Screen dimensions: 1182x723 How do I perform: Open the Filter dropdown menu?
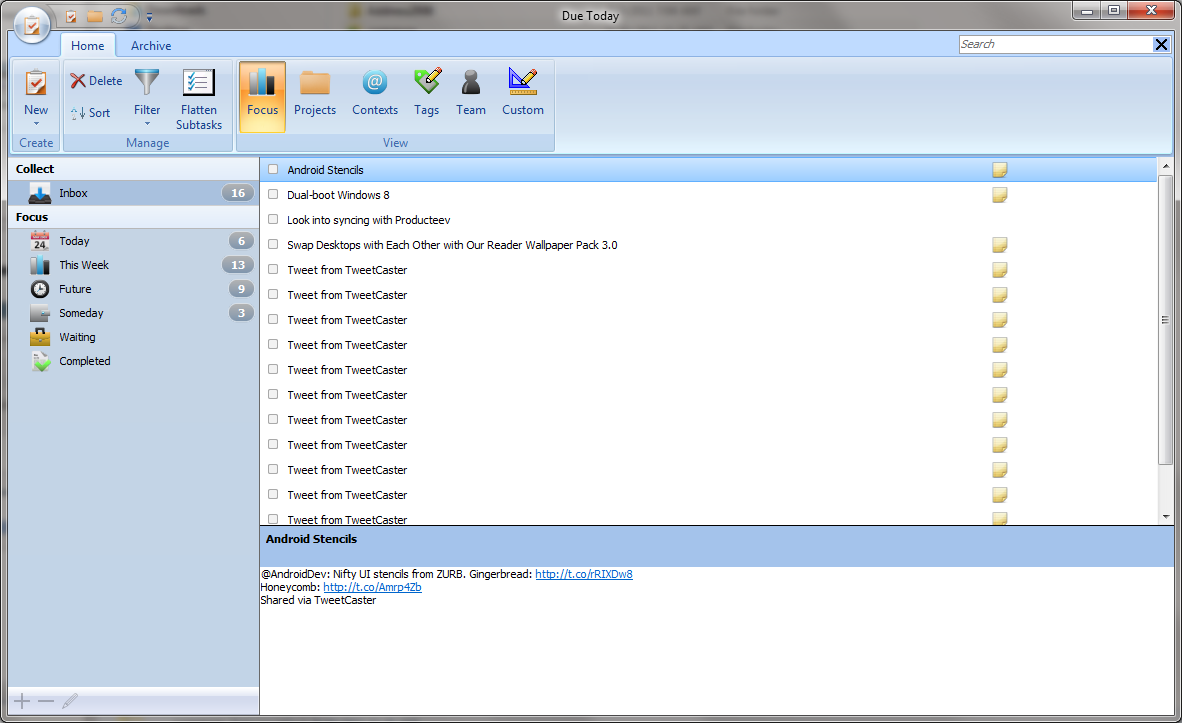(x=147, y=122)
